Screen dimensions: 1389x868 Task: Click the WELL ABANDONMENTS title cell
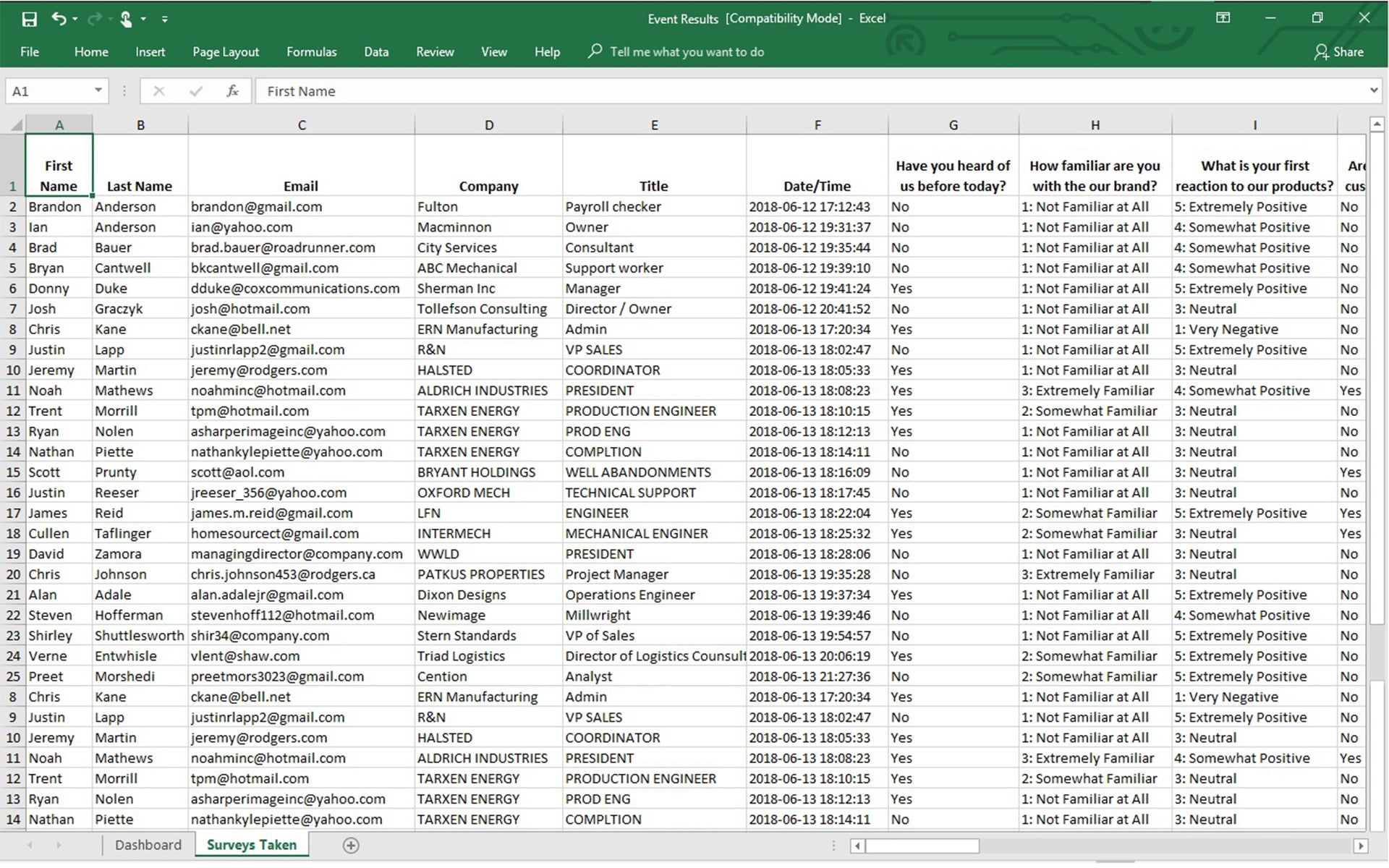(655, 472)
